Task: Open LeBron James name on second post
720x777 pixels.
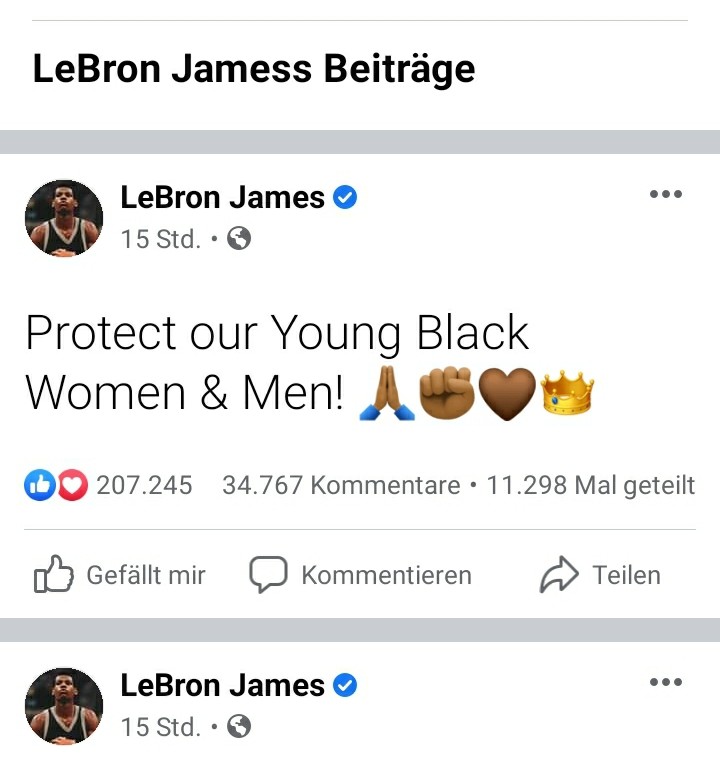Action: [x=222, y=685]
